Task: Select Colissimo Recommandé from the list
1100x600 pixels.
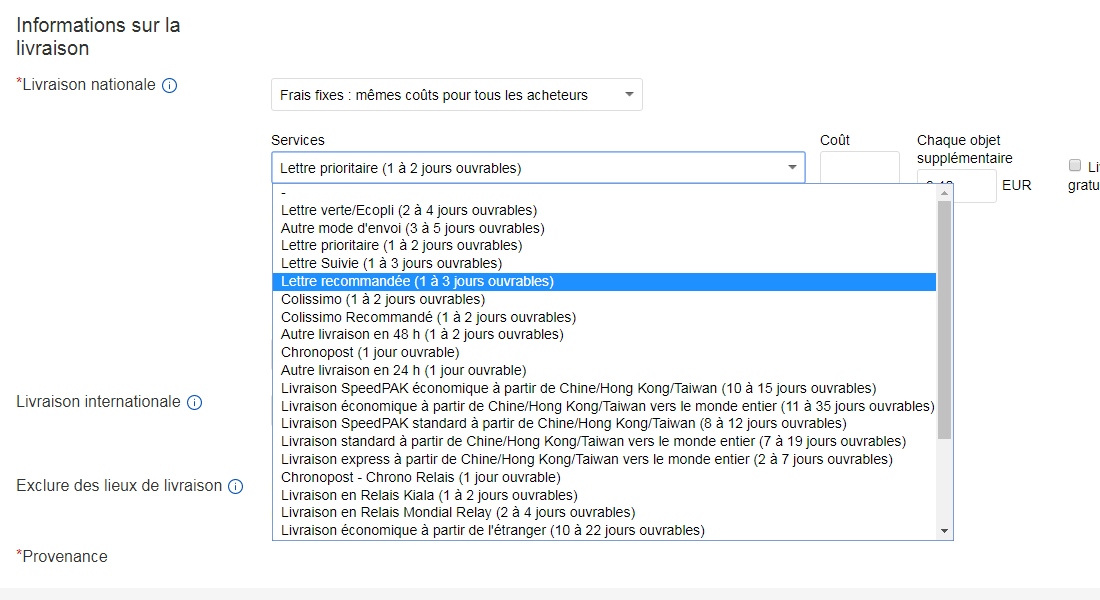Action: [x=428, y=317]
